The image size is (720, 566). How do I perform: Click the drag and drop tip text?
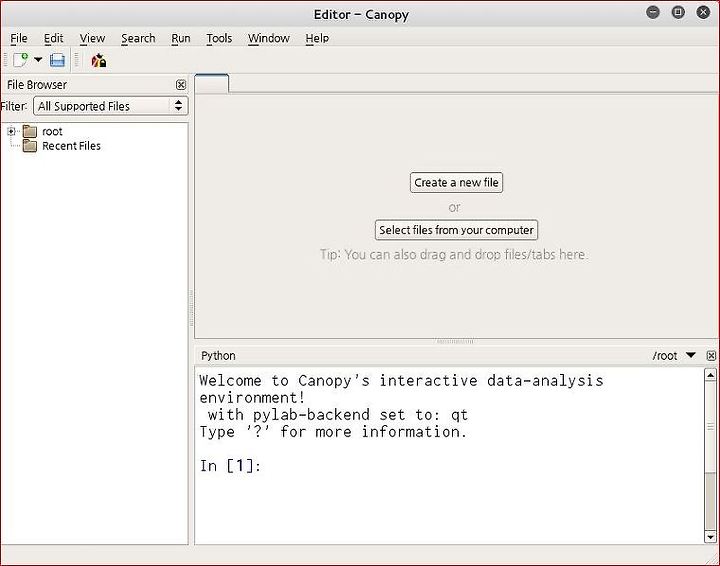point(453,254)
